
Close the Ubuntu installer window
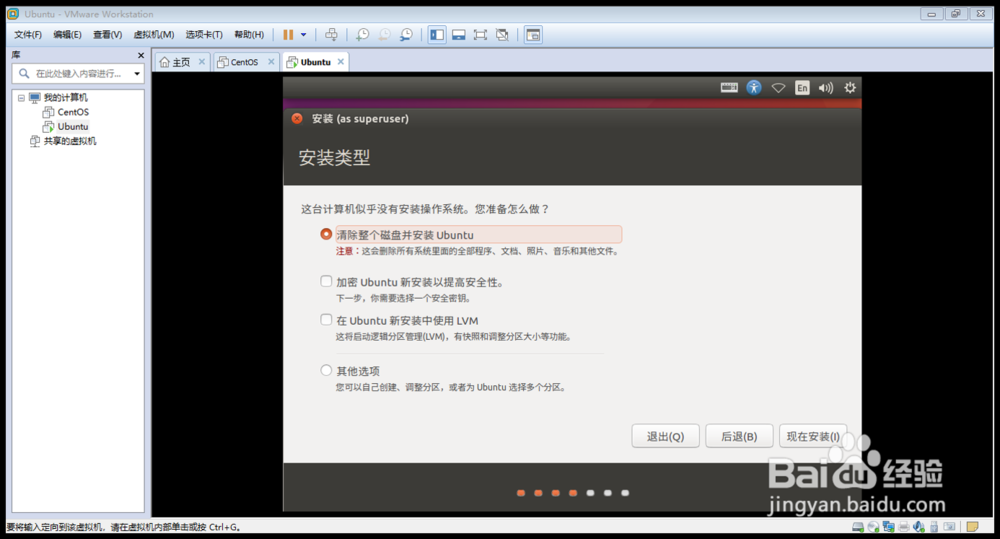[297, 119]
